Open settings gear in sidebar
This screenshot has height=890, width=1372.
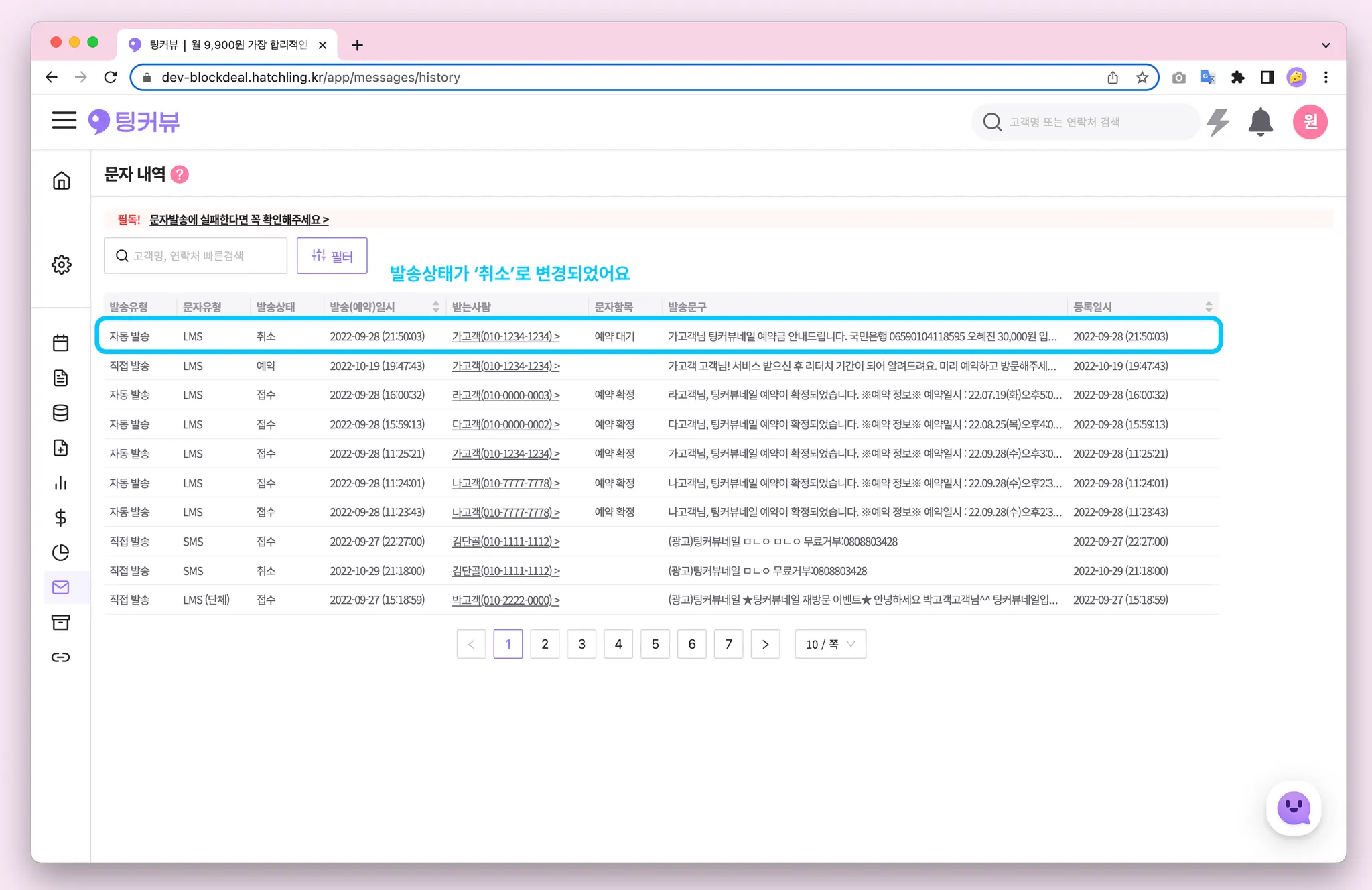[61, 265]
